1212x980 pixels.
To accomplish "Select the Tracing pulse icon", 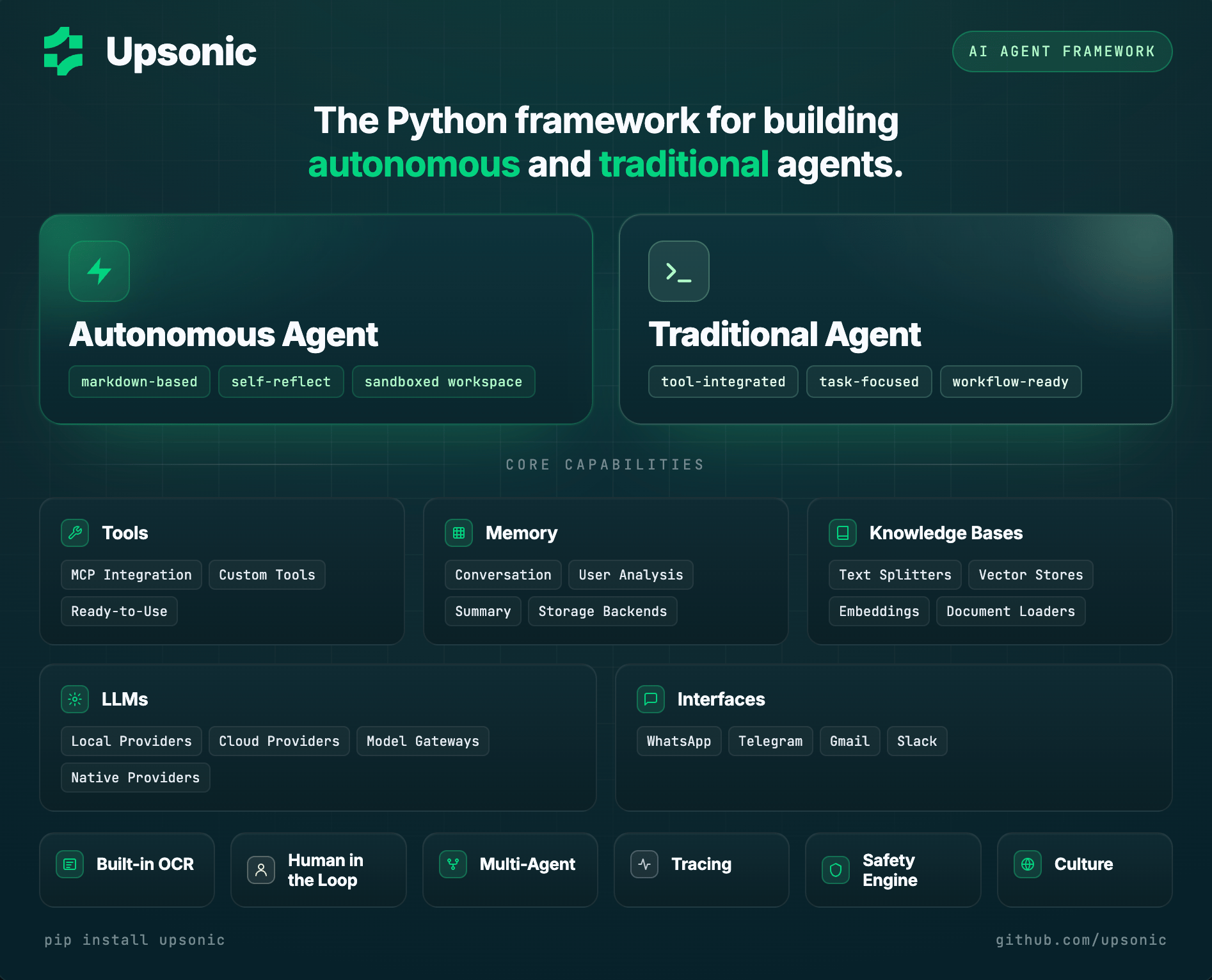I will click(x=644, y=864).
